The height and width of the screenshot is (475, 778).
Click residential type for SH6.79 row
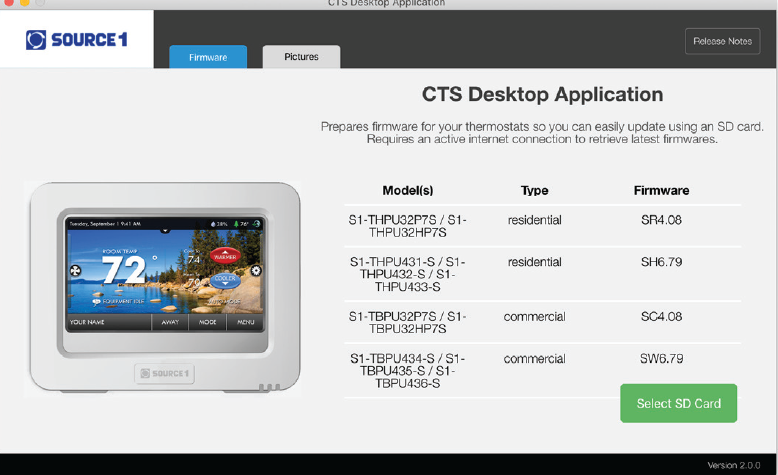point(534,262)
